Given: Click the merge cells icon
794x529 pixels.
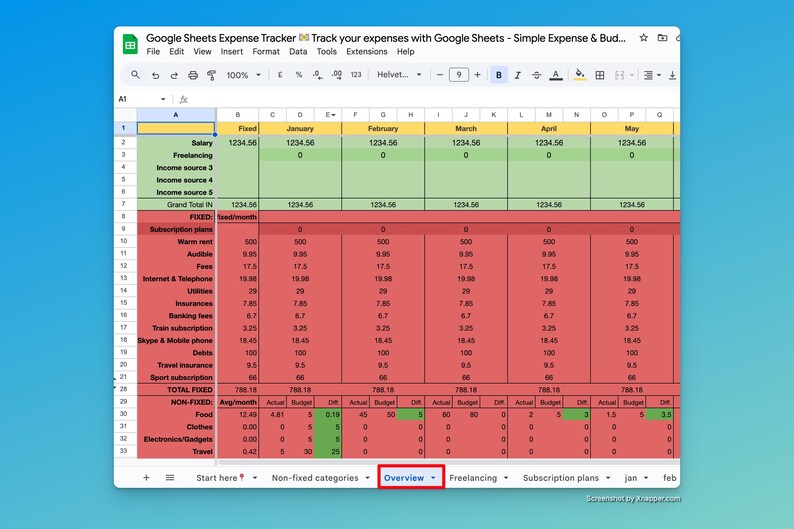Looking at the screenshot, I should point(619,75).
